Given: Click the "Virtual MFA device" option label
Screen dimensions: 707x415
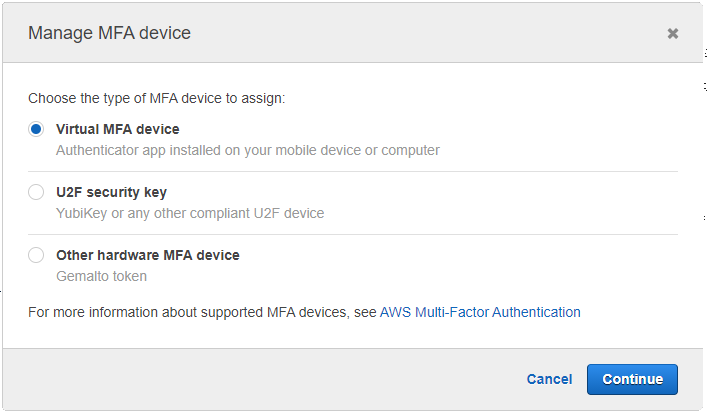Looking at the screenshot, I should 118,129.
